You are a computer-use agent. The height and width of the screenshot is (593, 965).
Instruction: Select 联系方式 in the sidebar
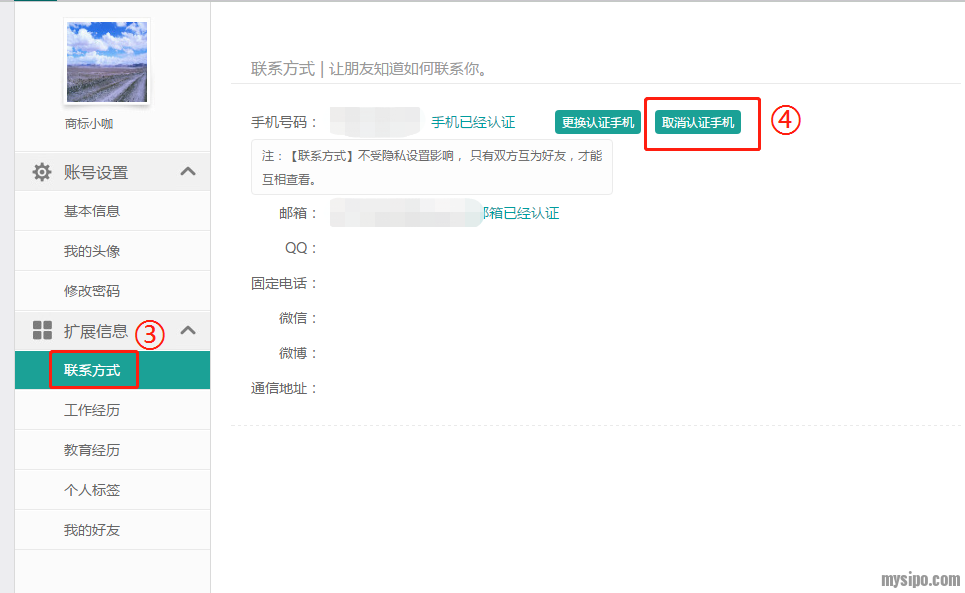(92, 371)
